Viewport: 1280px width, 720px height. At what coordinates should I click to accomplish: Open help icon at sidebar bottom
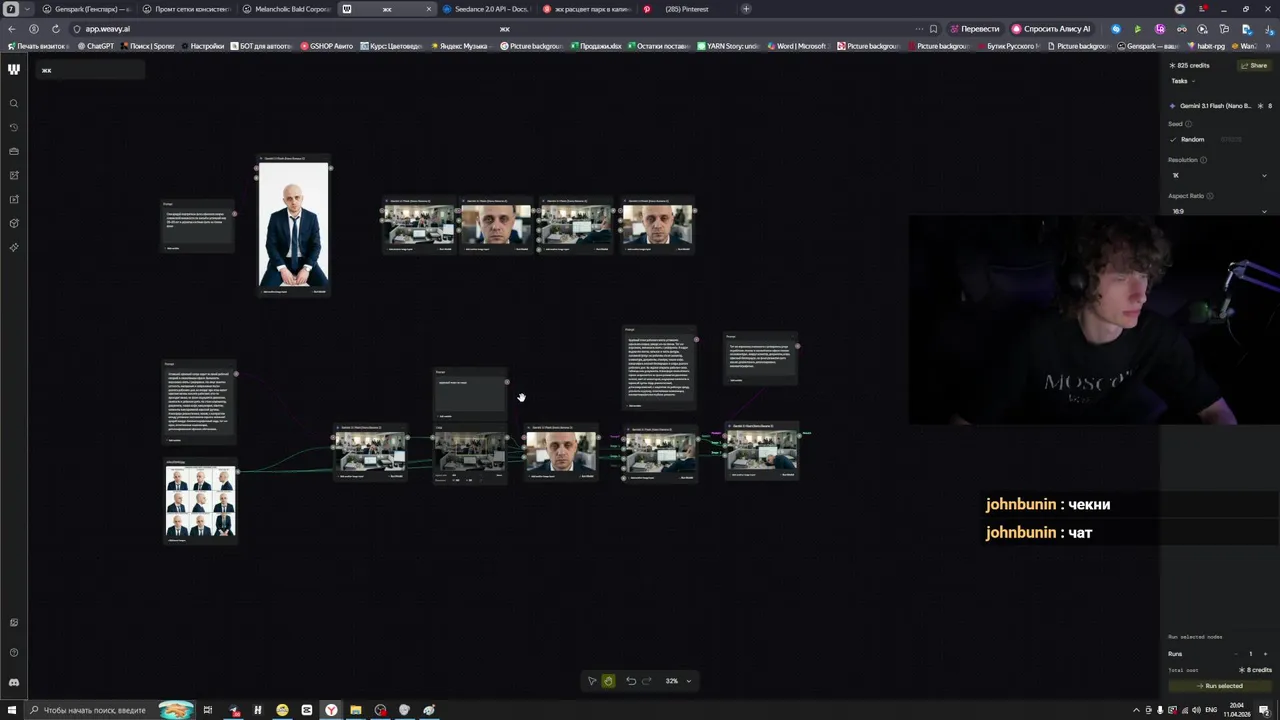tap(14, 652)
